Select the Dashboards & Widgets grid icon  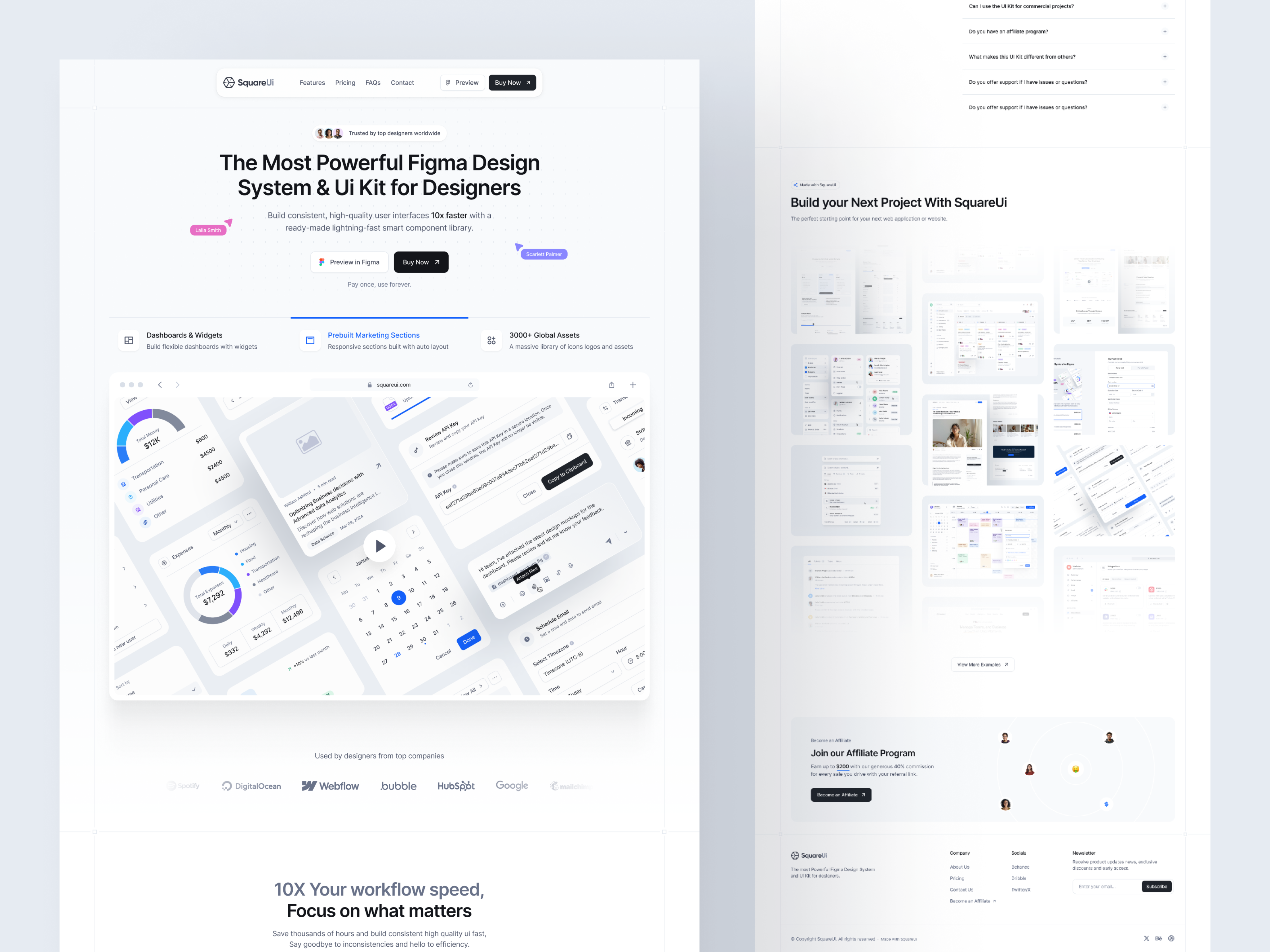129,340
